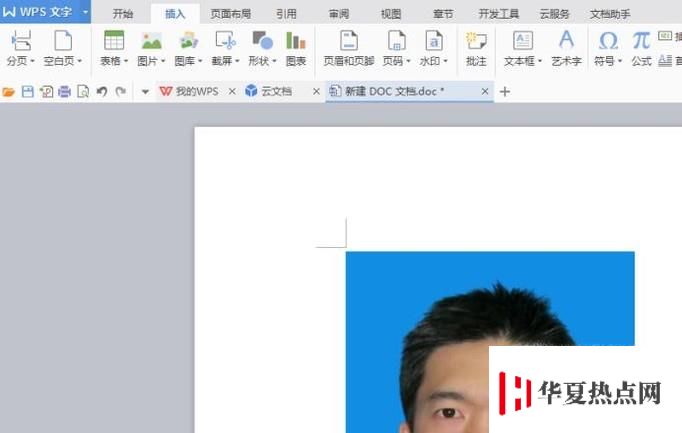Click the 形状 shapes icon
The image size is (682, 433).
point(262,40)
